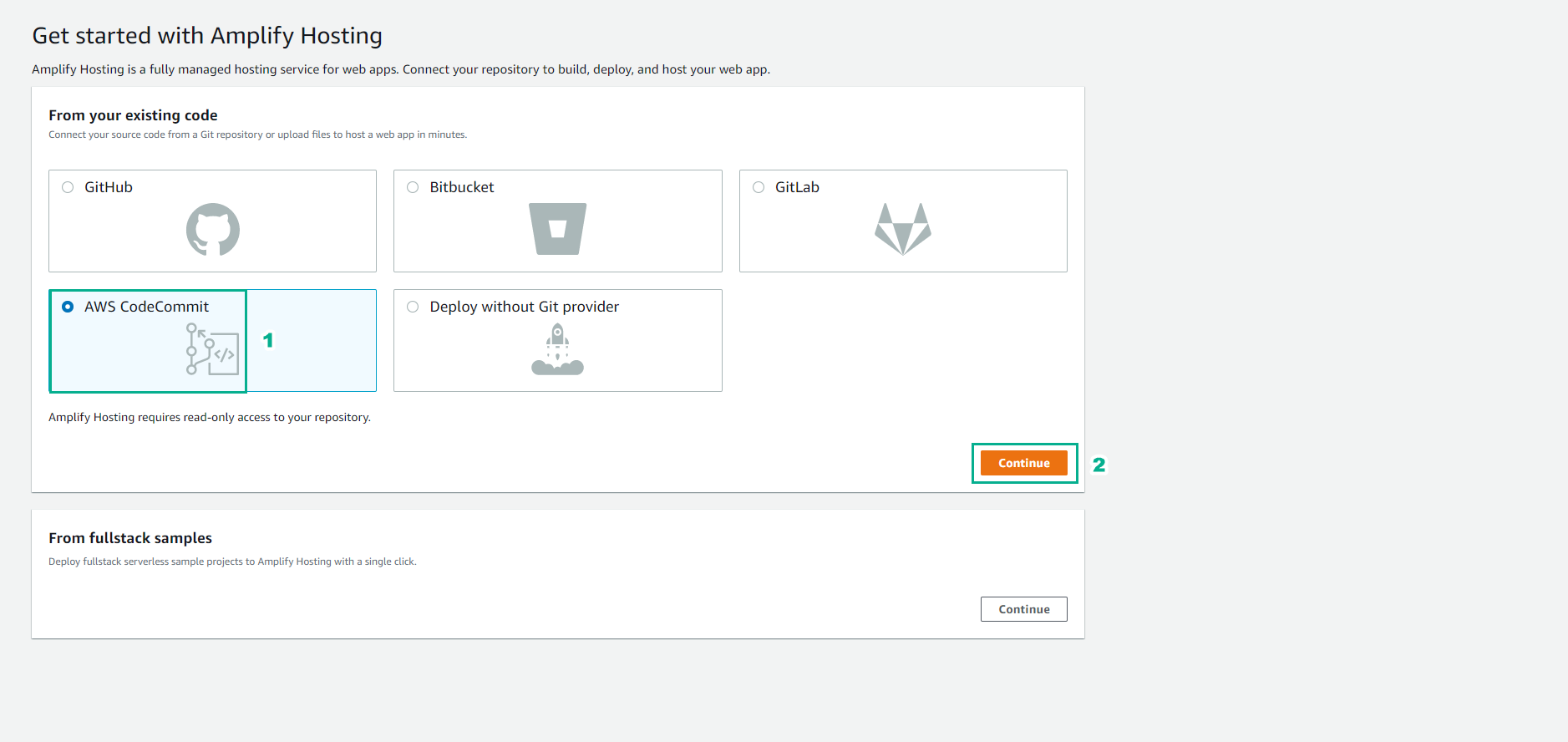
Task: Select the Bitbucket radio button
Action: pyautogui.click(x=413, y=187)
